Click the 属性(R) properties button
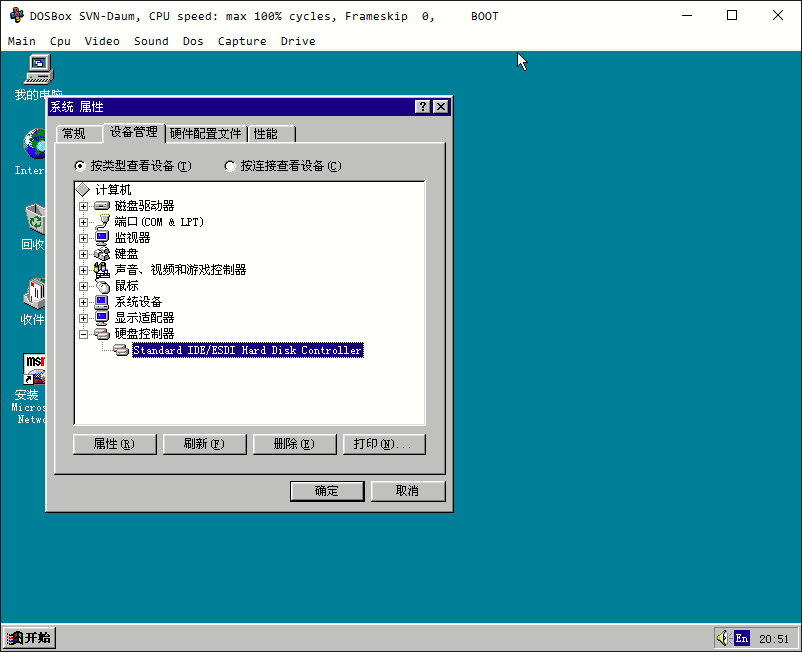Image resolution: width=802 pixels, height=652 pixels. (115, 444)
